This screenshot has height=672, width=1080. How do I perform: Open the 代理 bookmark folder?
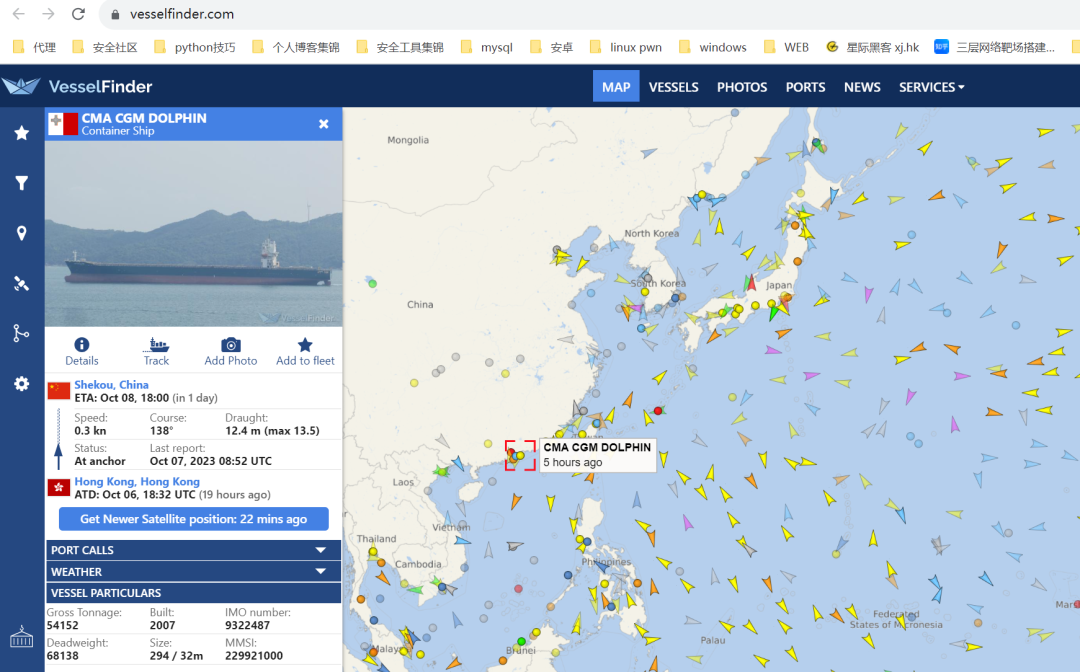coord(34,47)
